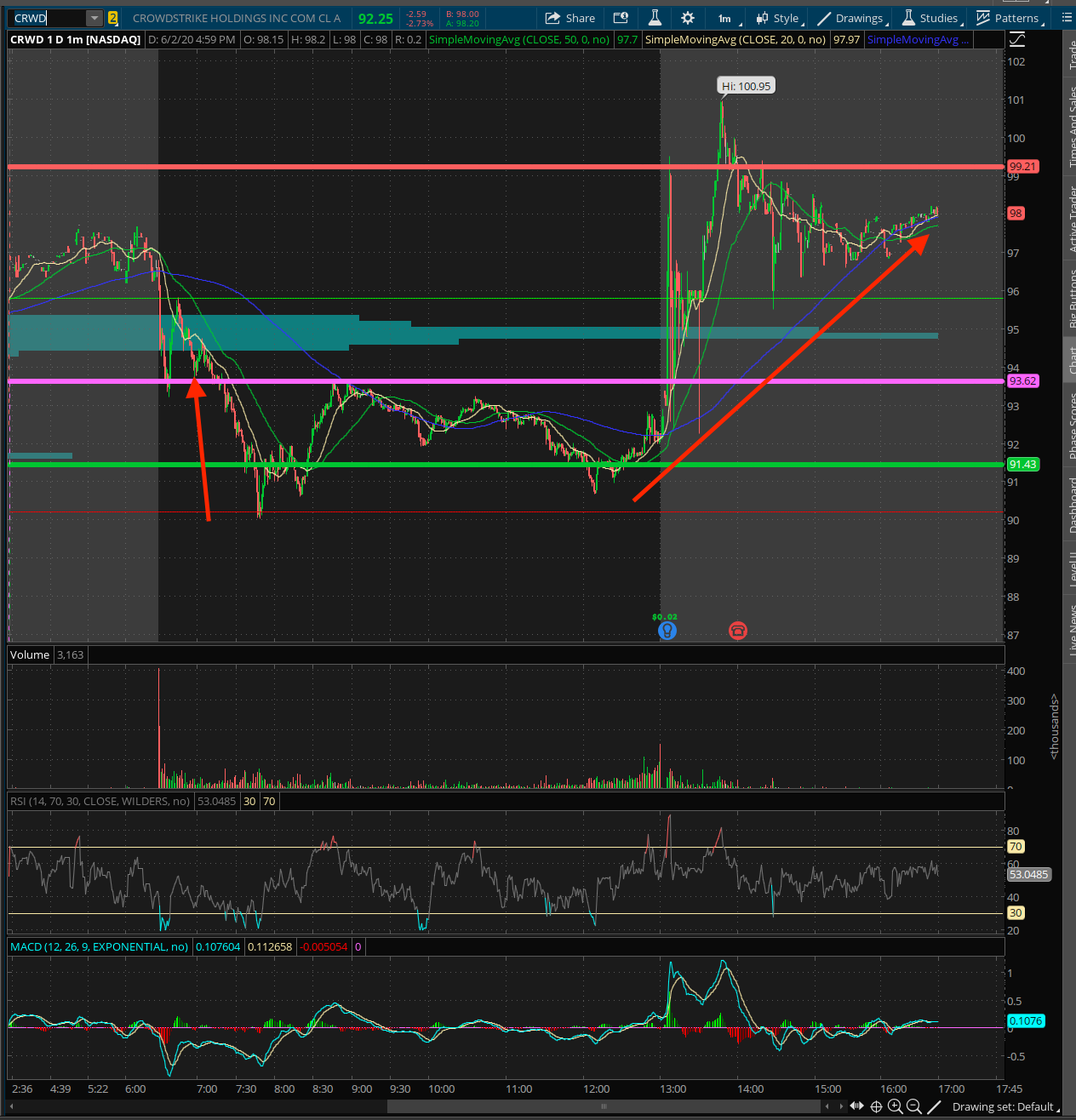Click the CRWD 1 D 1m [NASDAQ] title
The image size is (1076, 1120).
coord(75,39)
